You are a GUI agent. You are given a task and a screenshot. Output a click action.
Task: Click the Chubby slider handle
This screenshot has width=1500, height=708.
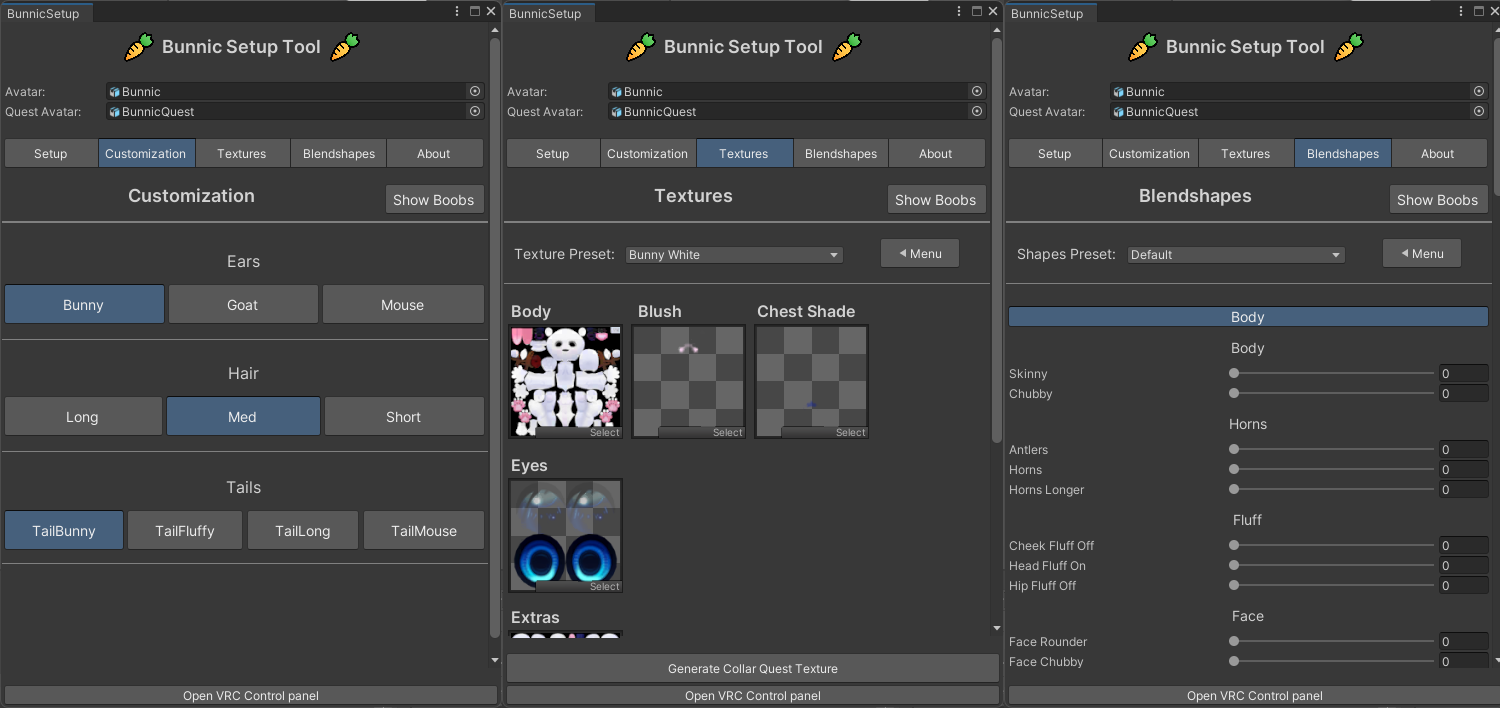point(1234,393)
